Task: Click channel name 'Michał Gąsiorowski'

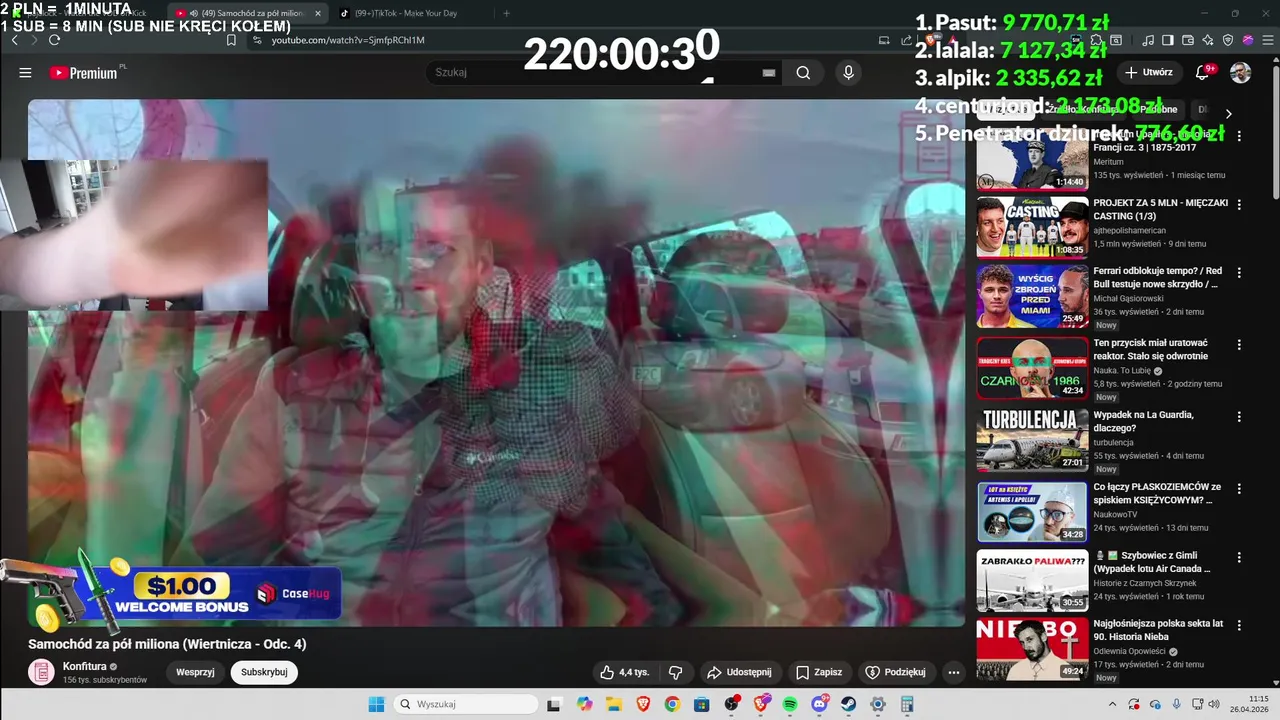Action: click(1129, 298)
